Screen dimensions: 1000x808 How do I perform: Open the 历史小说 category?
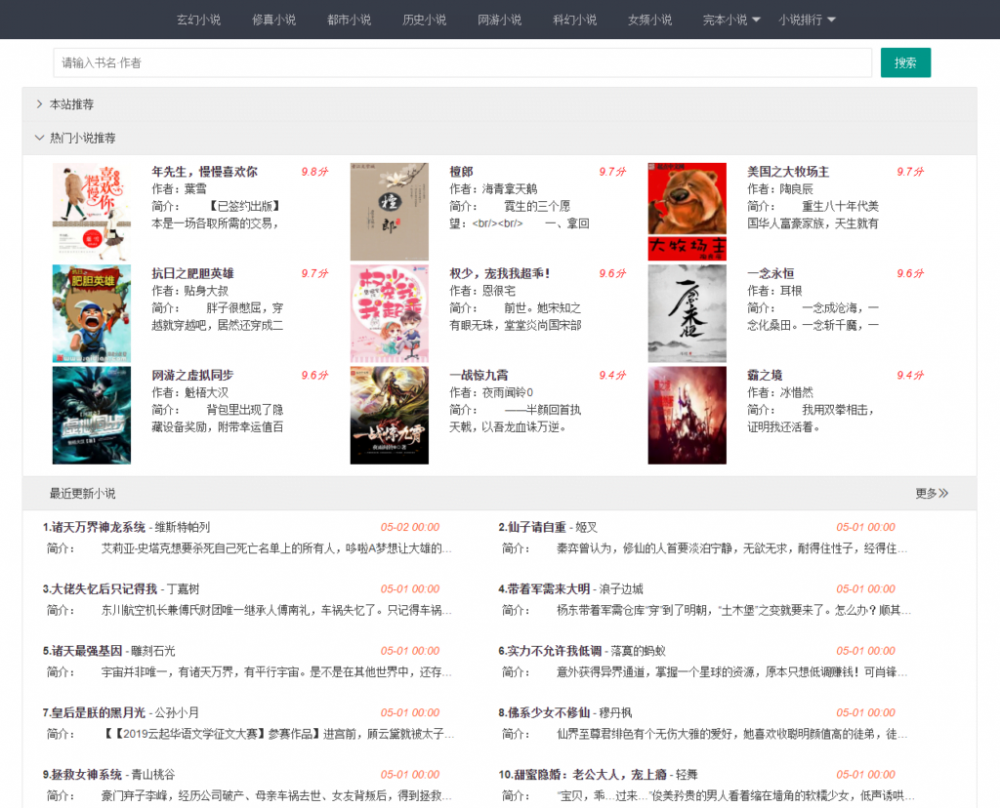click(424, 20)
